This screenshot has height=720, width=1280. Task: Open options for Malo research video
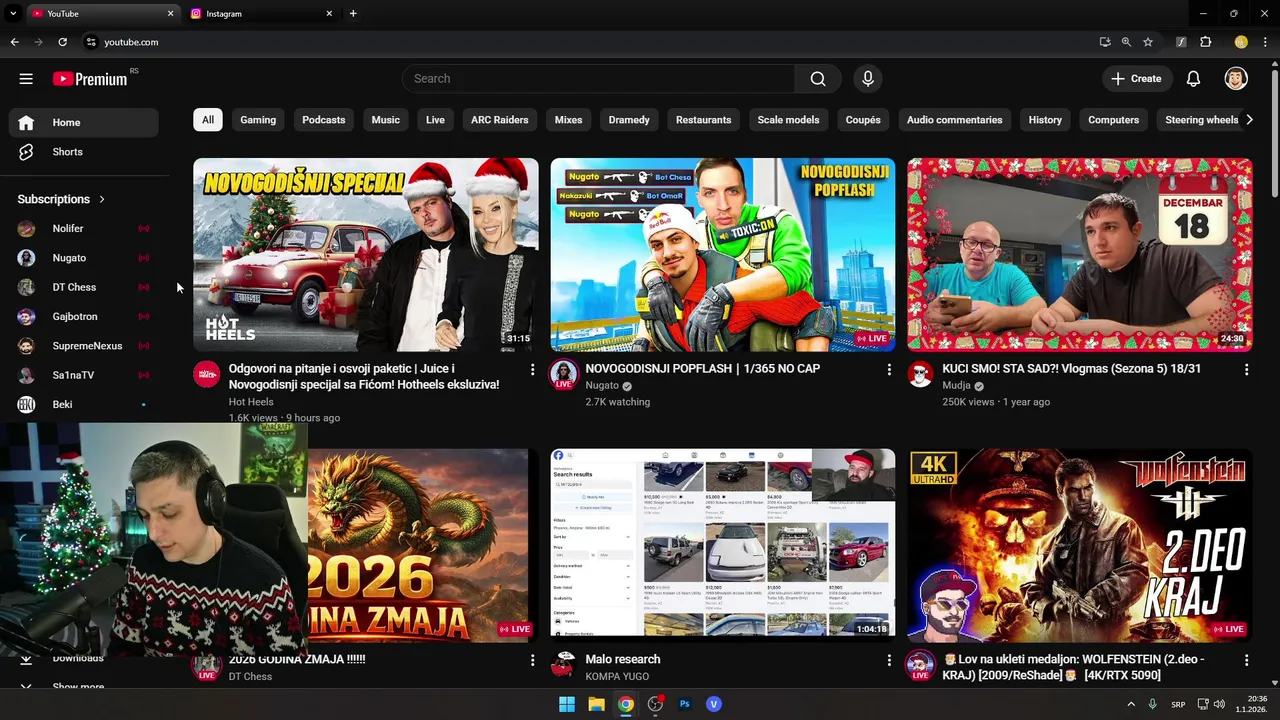(889, 661)
